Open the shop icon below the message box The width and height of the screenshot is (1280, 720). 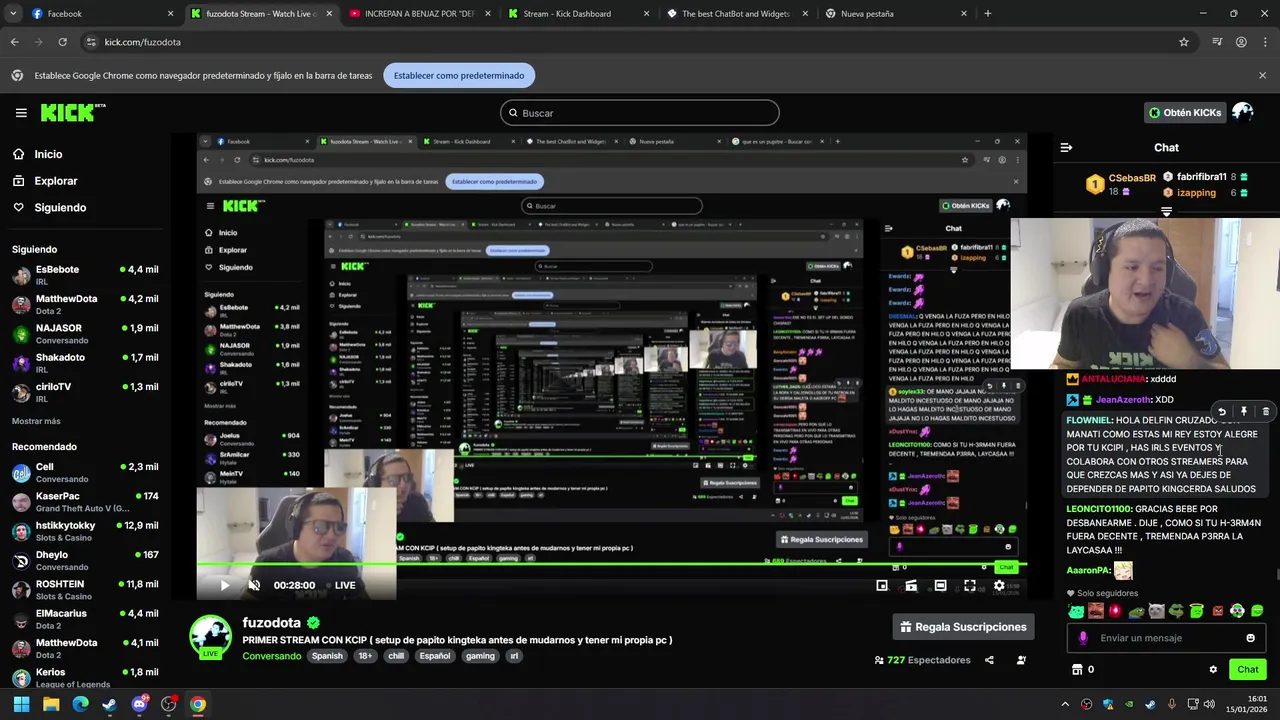point(1077,669)
